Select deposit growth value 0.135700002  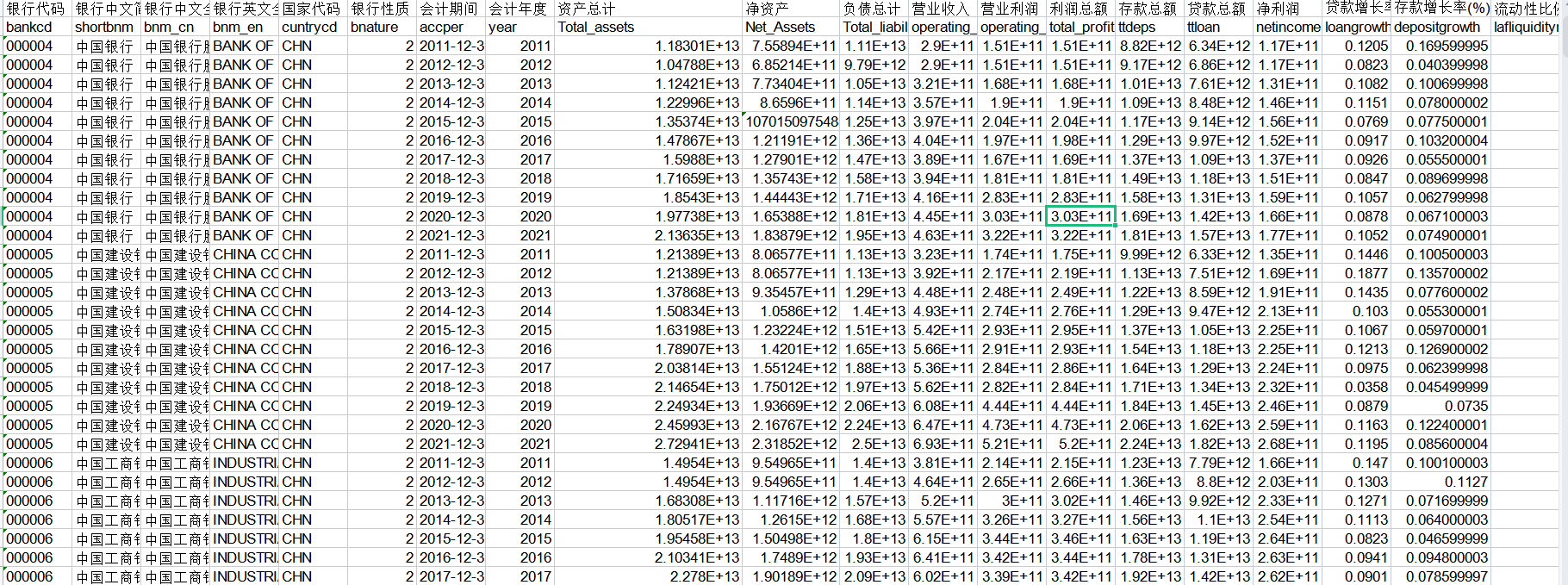tap(1441, 273)
